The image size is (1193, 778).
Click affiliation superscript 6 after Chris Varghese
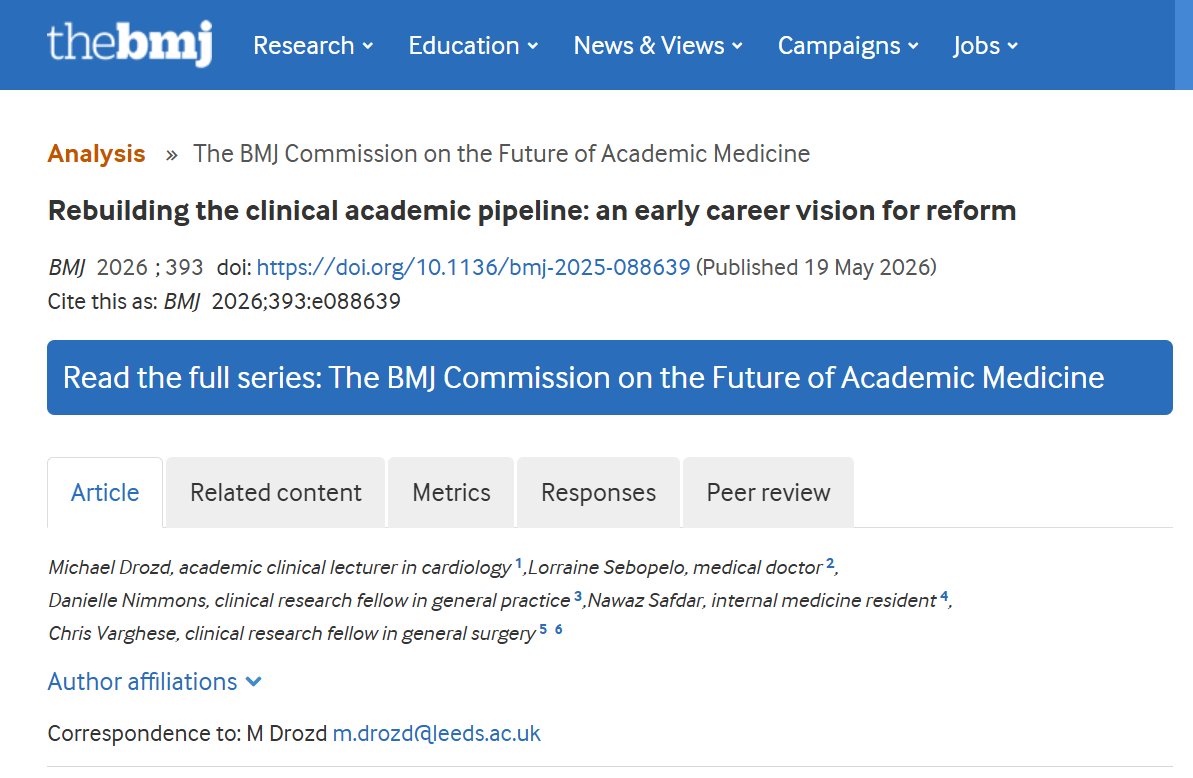pyautogui.click(x=558, y=629)
